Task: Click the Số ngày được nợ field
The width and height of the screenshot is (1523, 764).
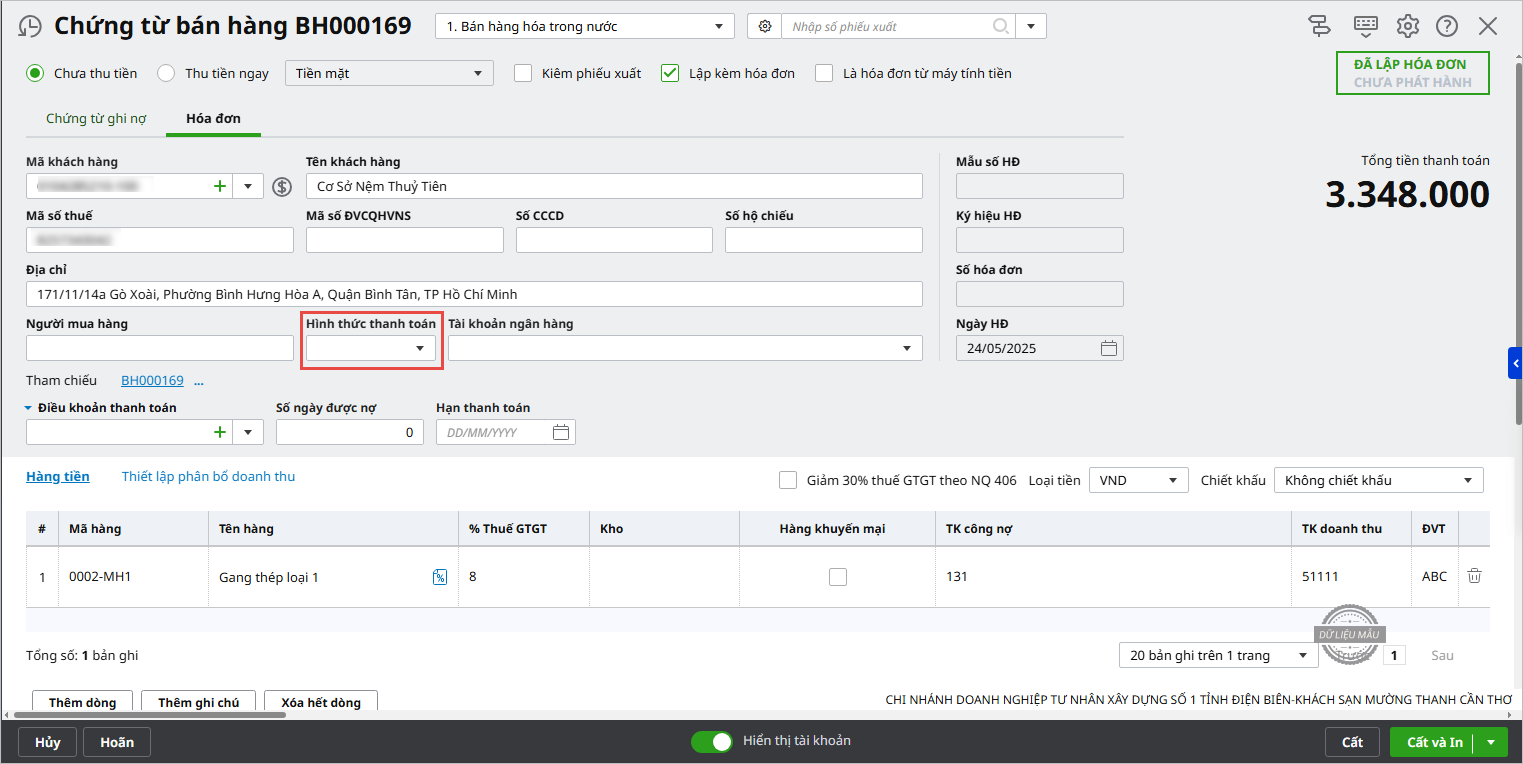Action: click(x=350, y=432)
